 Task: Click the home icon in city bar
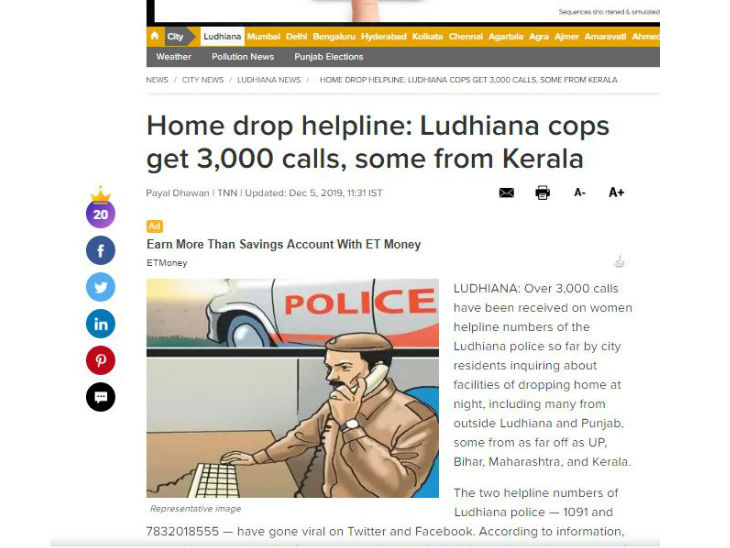coord(155,36)
